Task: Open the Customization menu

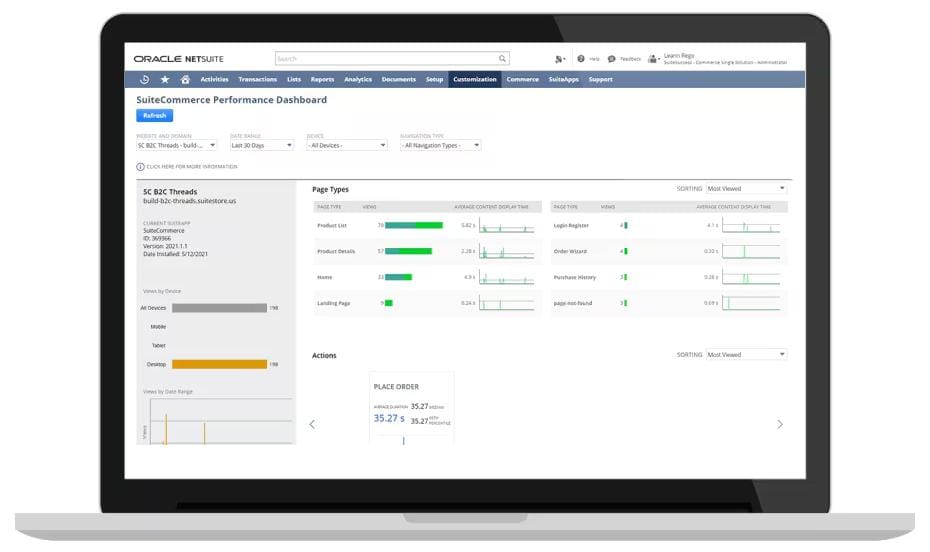Action: coord(474,79)
